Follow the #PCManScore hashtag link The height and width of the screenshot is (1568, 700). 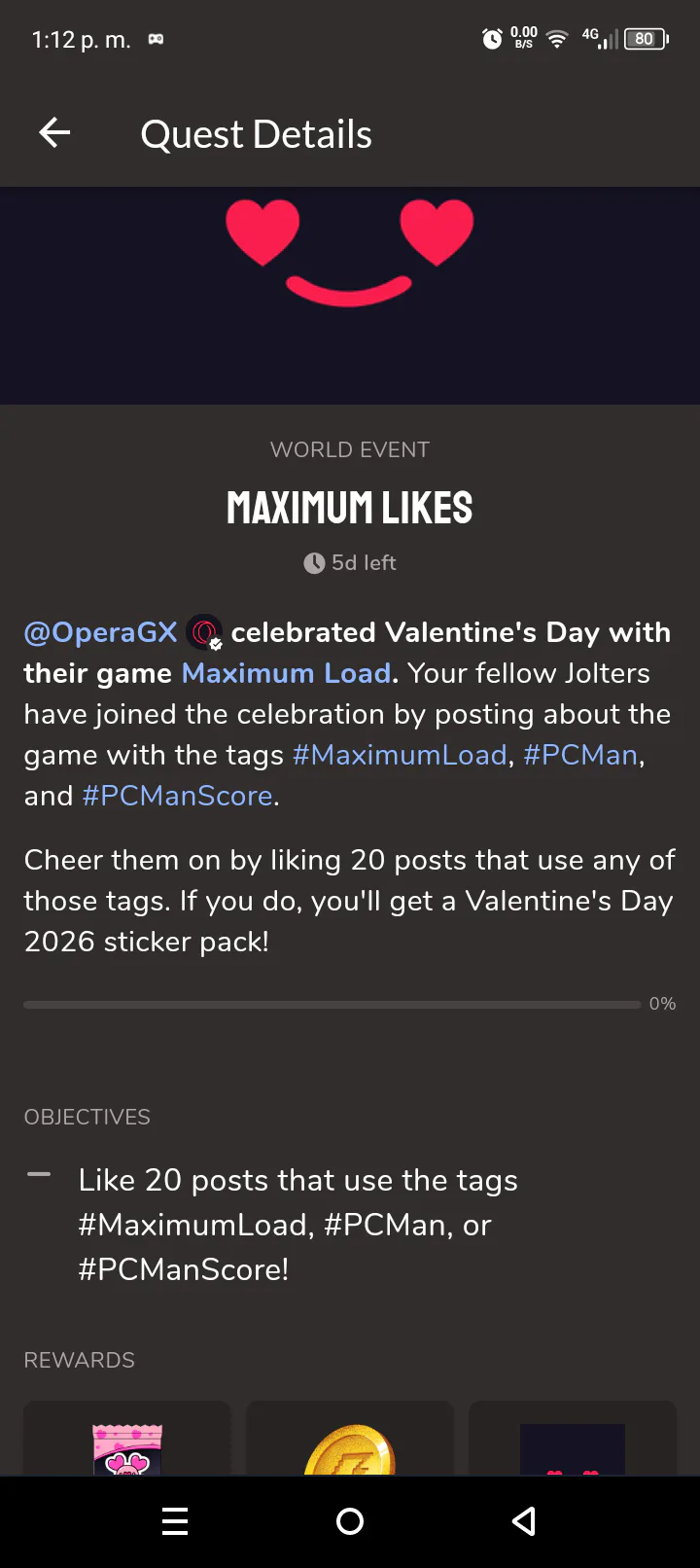pos(177,796)
